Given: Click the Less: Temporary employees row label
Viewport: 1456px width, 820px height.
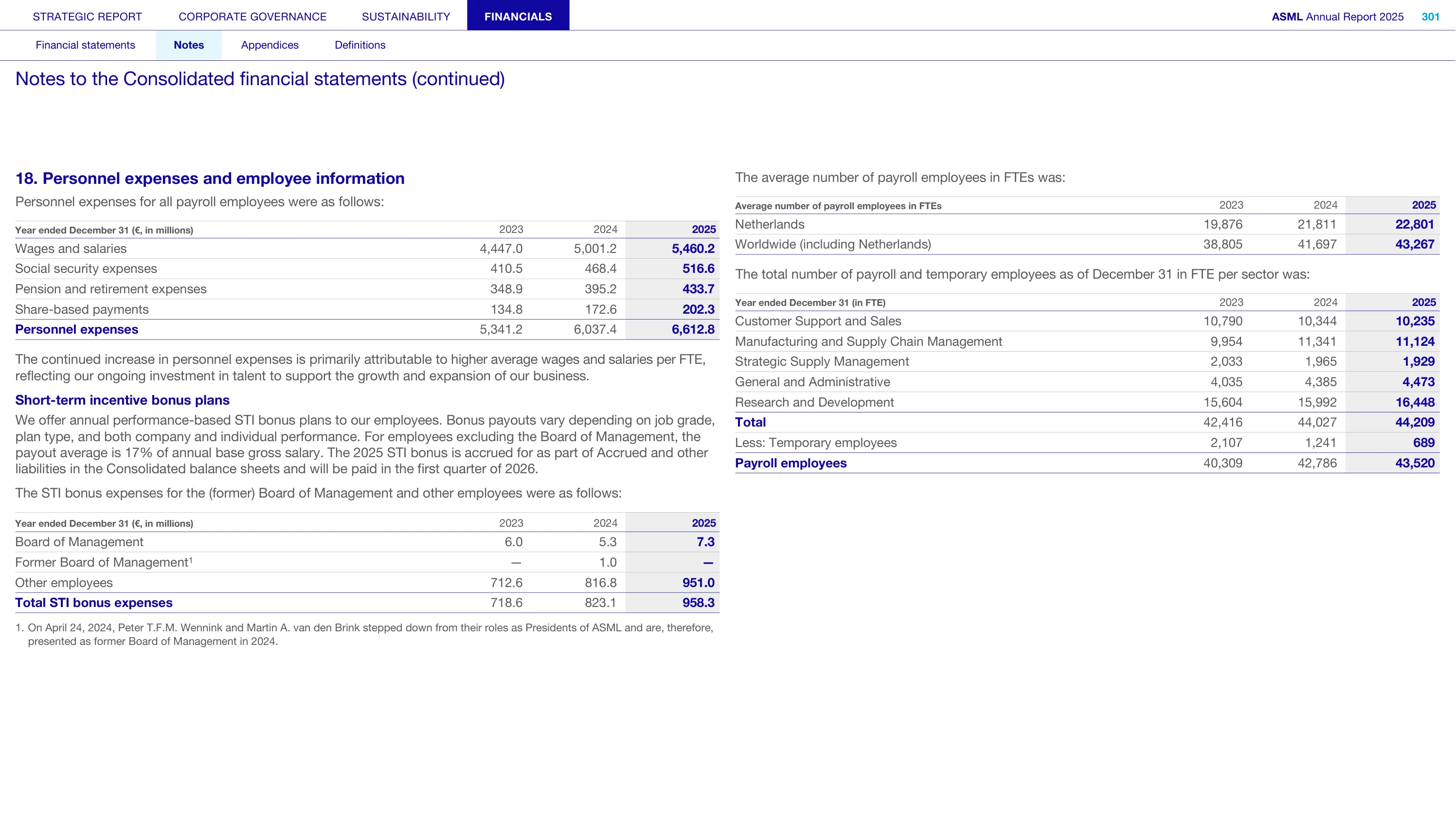Looking at the screenshot, I should coord(816,443).
